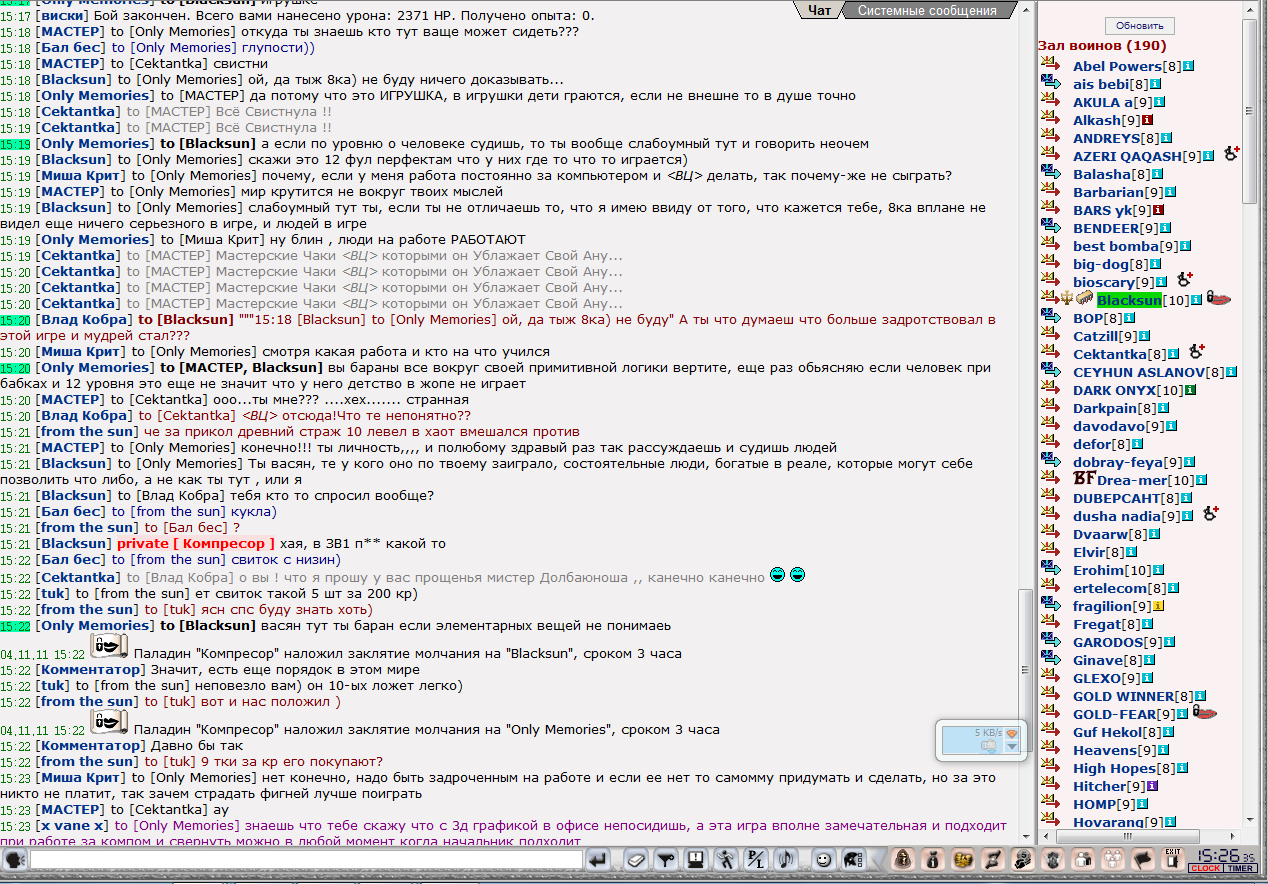
Task: Click the running figure icon
Action: coord(726,859)
